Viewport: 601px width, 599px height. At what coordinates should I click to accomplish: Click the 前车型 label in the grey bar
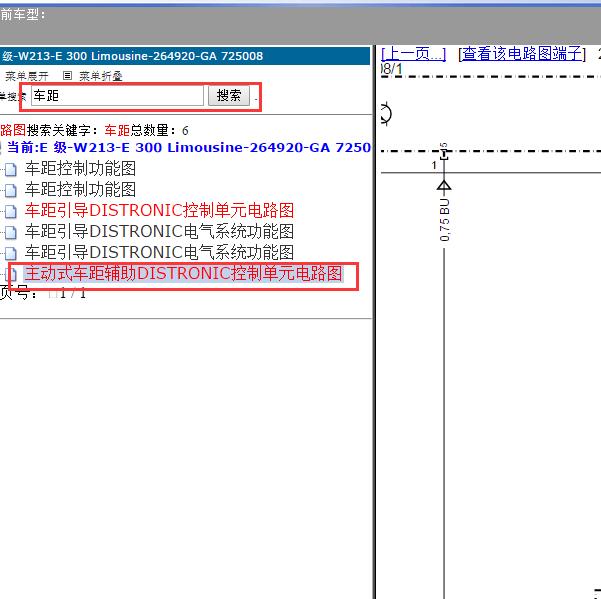tap(23, 15)
